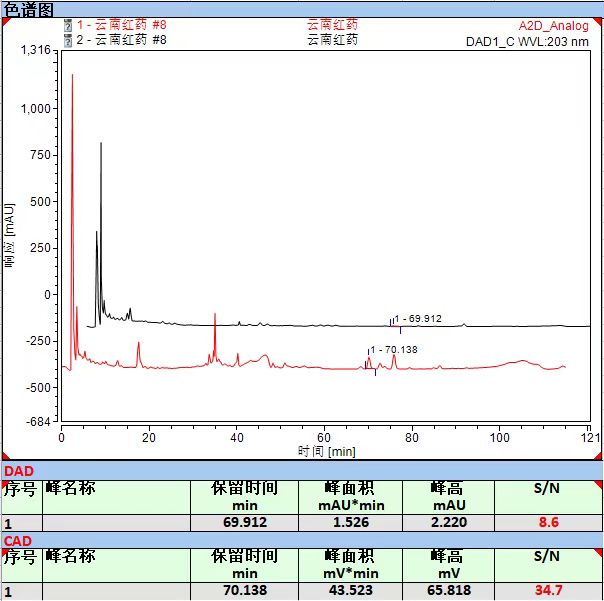Click the DAD 峰面积 column header
This screenshot has height=601, width=604.
(349, 497)
